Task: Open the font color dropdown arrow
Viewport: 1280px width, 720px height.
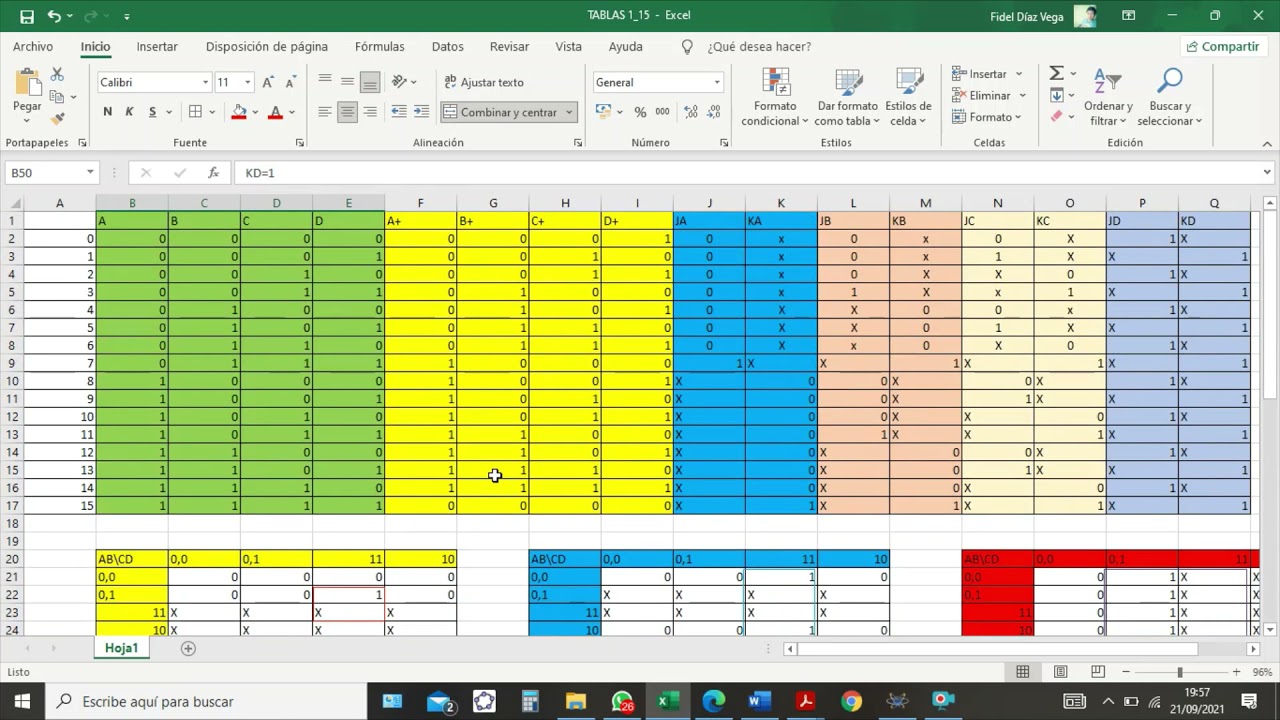Action: [291, 112]
